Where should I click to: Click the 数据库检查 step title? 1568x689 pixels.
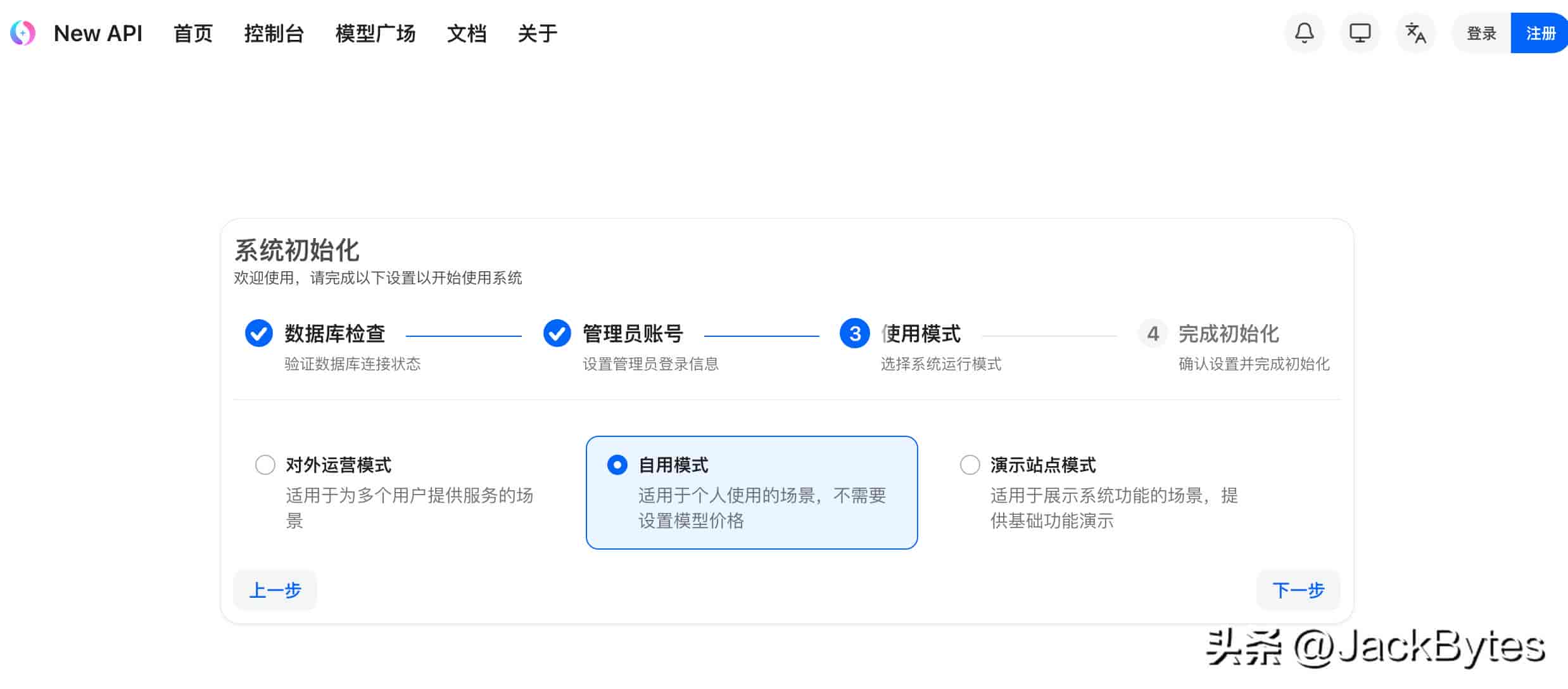click(x=335, y=334)
